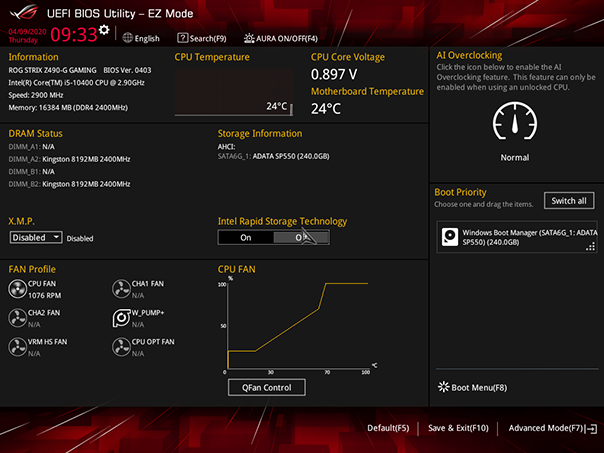604x453 pixels.
Task: Load Default(F5) settings
Action: coord(388,428)
